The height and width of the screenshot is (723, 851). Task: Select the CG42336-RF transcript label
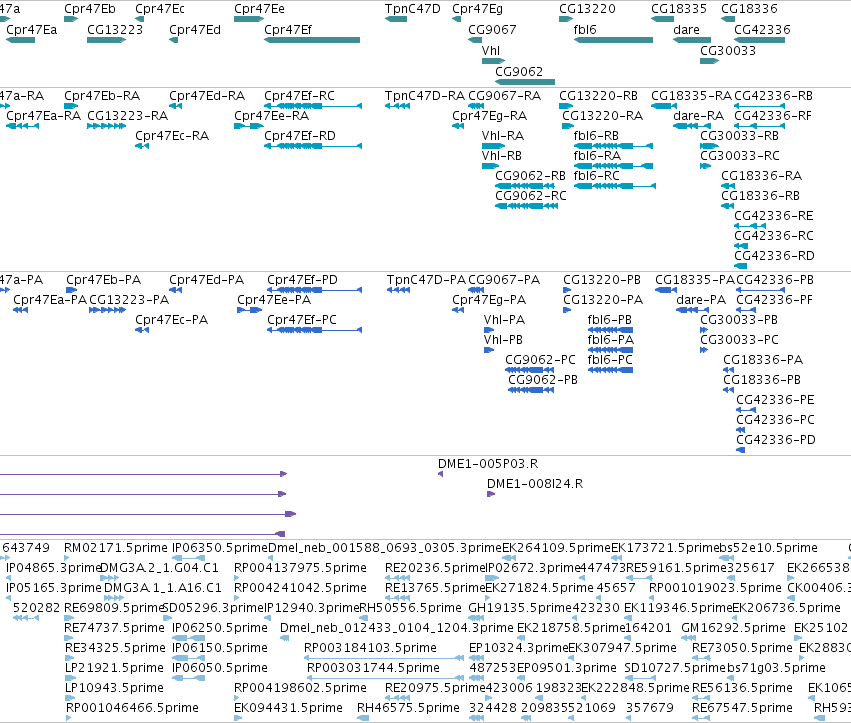tap(773, 116)
